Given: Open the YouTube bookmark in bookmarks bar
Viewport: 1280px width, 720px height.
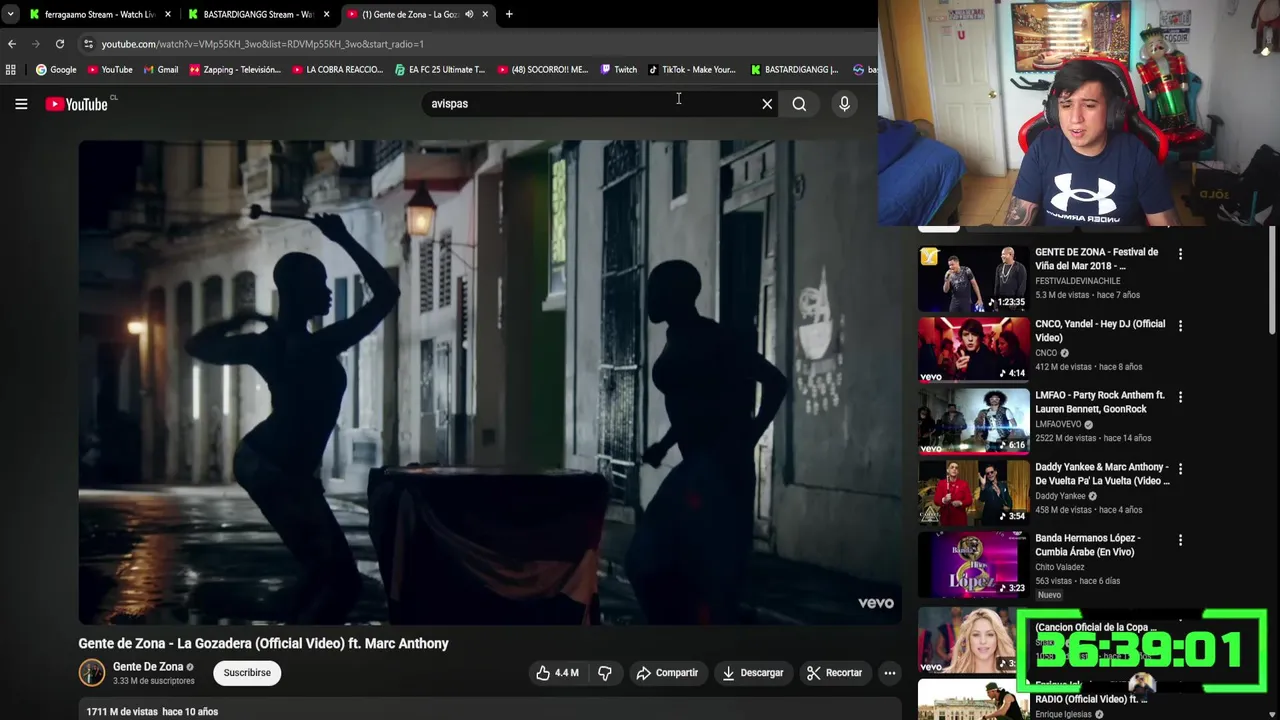Looking at the screenshot, I should [110, 70].
